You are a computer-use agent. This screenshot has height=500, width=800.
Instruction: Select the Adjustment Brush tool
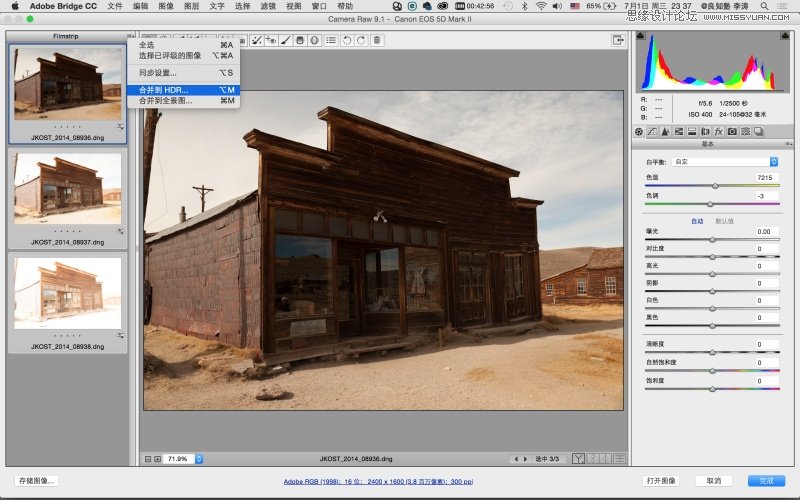click(285, 40)
